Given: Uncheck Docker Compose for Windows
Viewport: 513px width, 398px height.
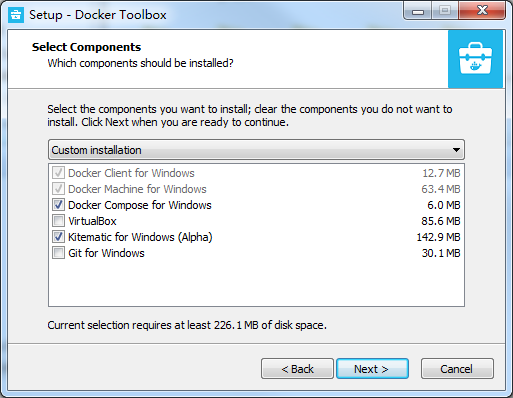Looking at the screenshot, I should click(x=58, y=205).
